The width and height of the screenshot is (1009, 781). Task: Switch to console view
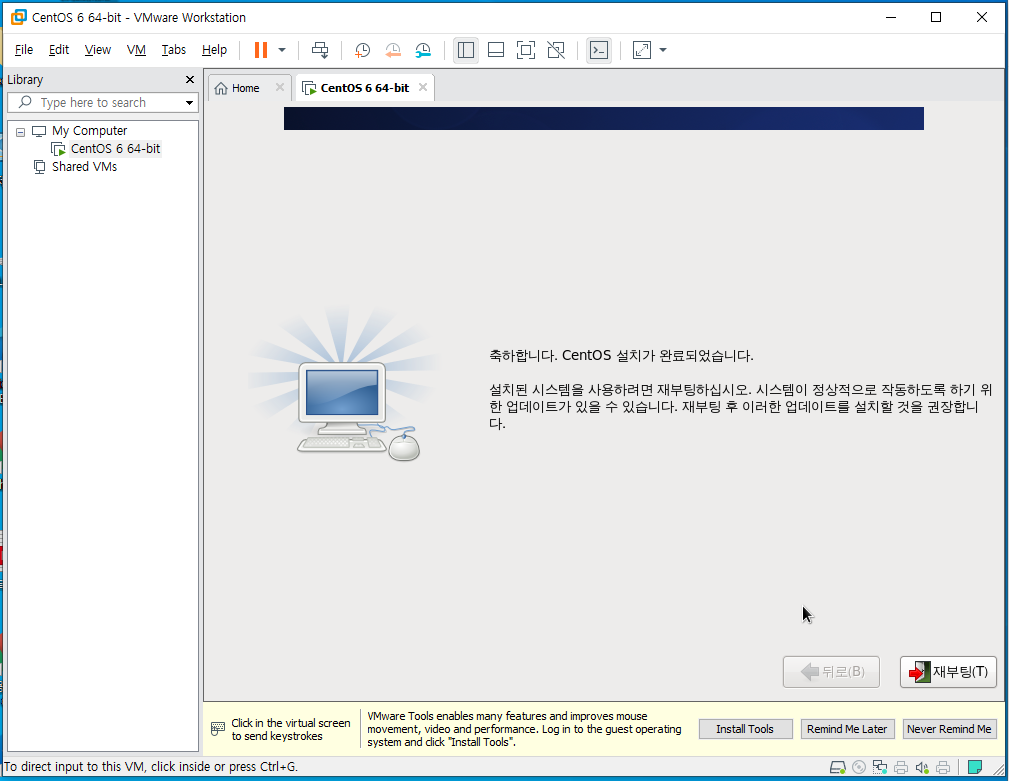tap(599, 50)
